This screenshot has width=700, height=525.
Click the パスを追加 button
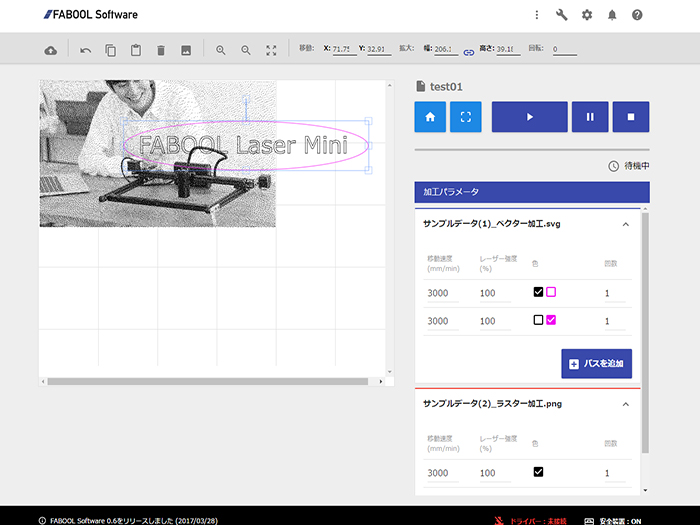pyautogui.click(x=596, y=363)
